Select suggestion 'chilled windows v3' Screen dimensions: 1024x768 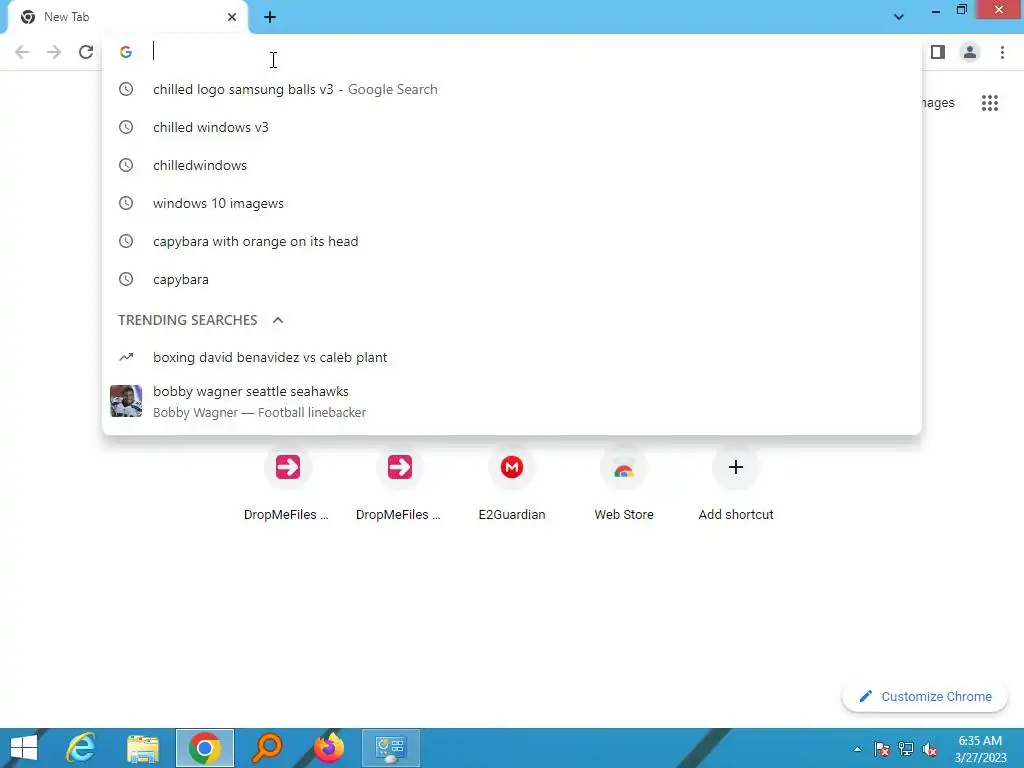pyautogui.click(x=512, y=127)
